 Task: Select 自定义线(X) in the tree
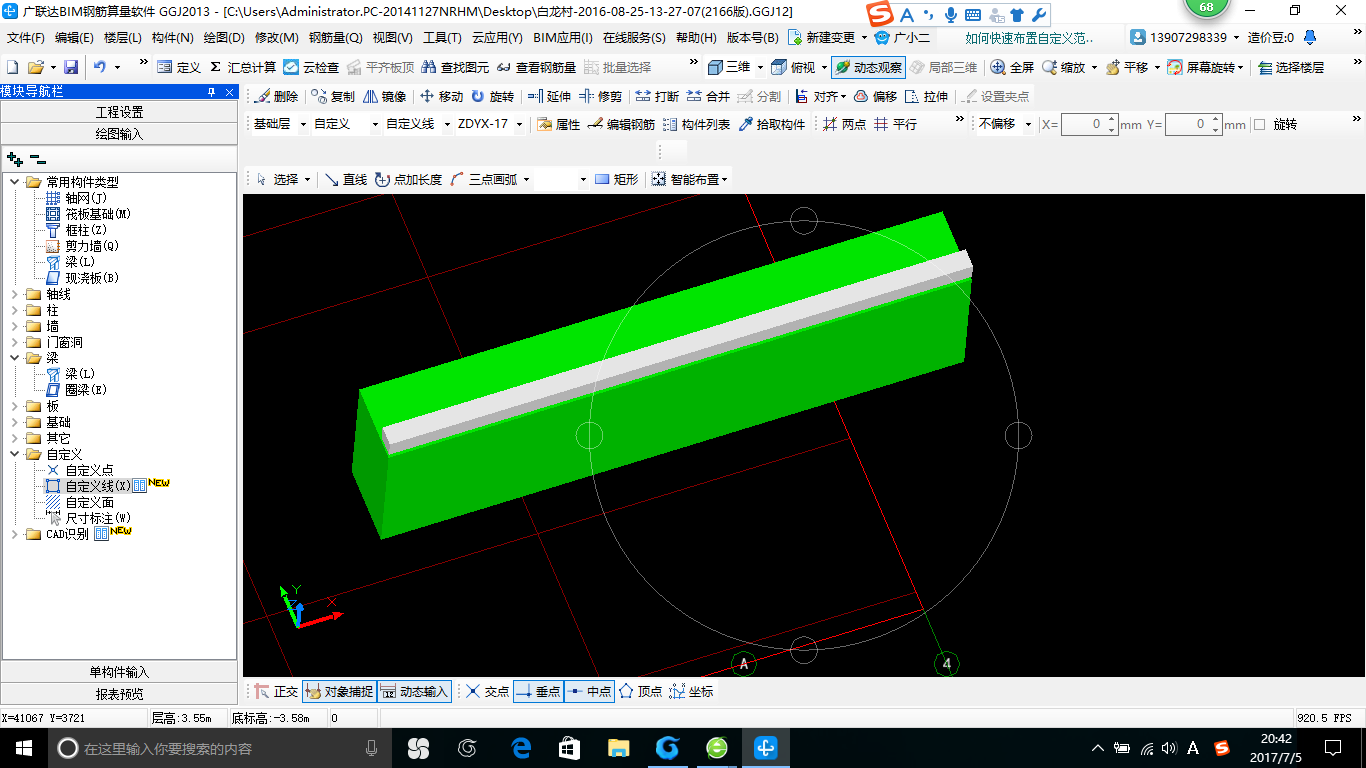coord(97,486)
